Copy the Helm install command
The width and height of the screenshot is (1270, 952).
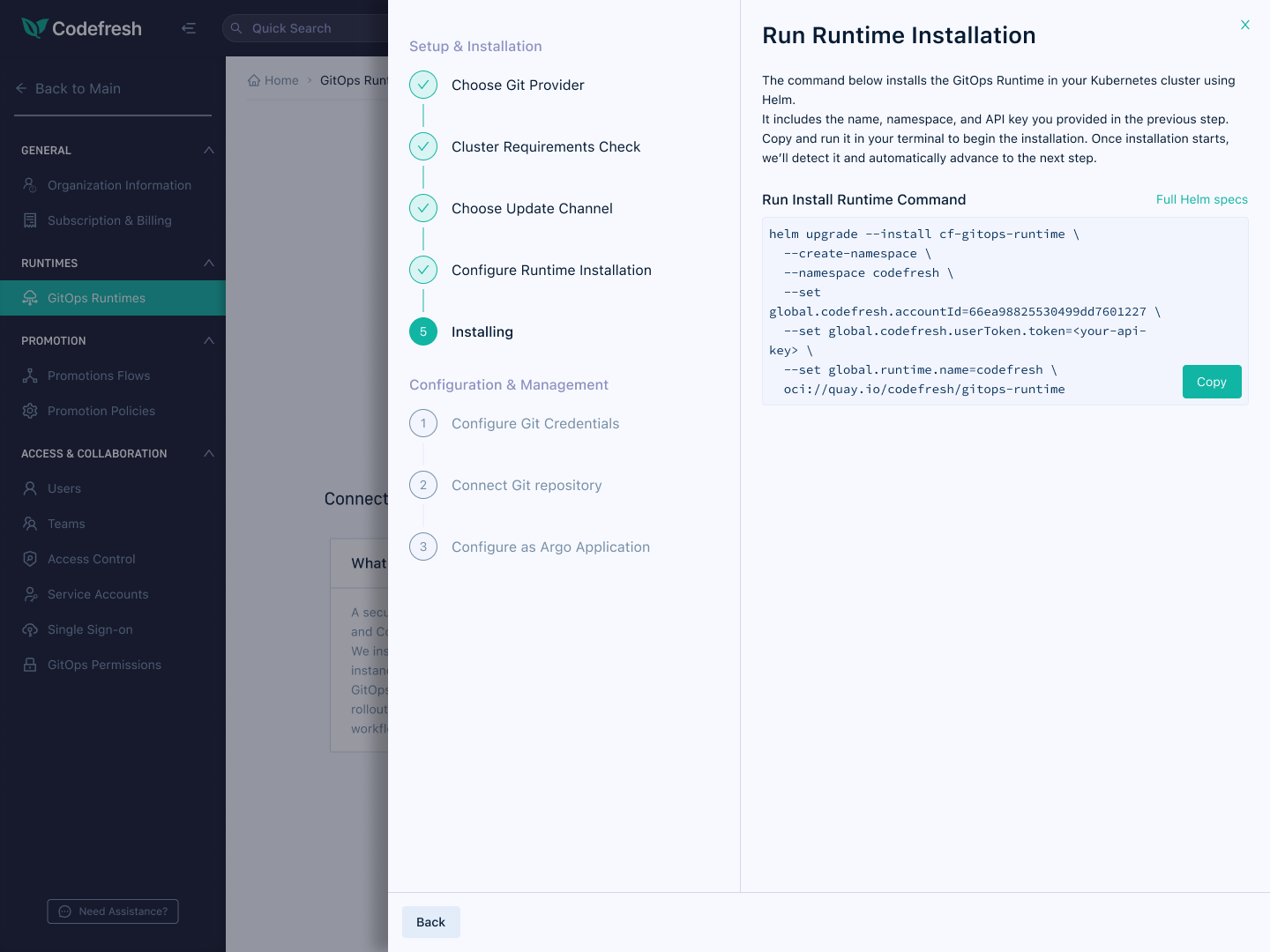tap(1212, 382)
